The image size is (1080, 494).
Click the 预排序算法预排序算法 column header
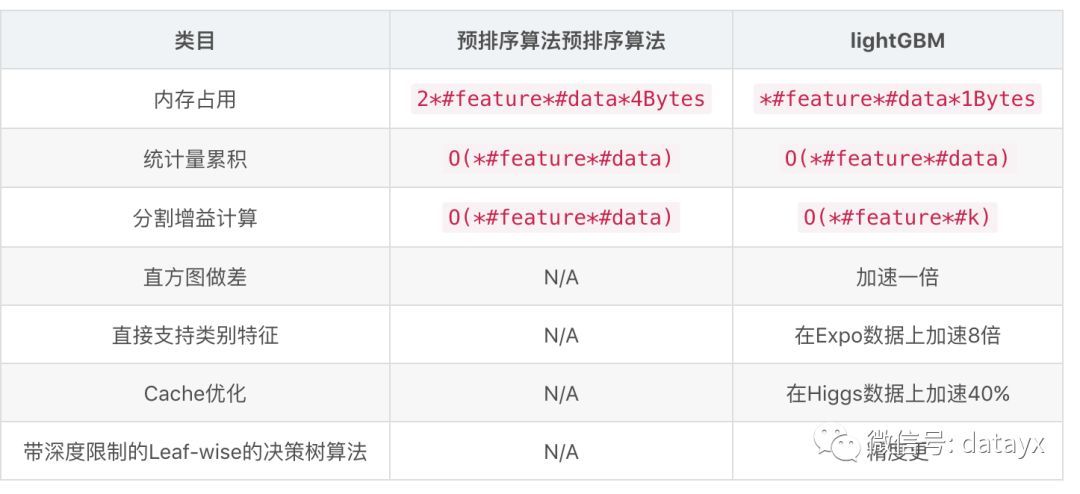pos(561,41)
